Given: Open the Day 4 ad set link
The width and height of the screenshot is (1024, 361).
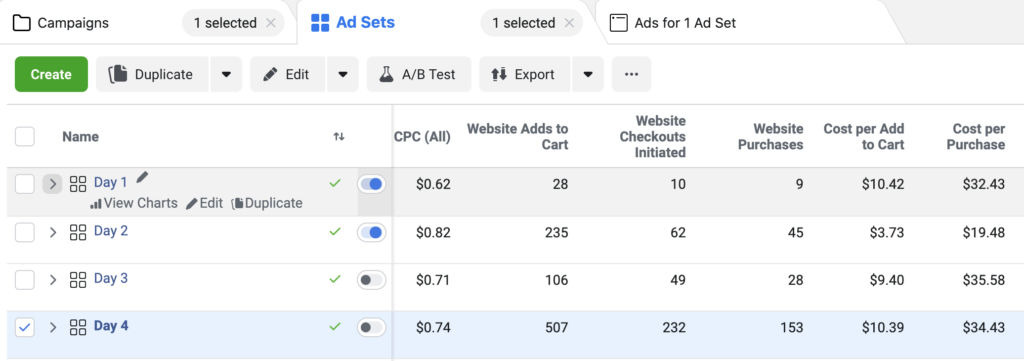Looking at the screenshot, I should [x=111, y=326].
